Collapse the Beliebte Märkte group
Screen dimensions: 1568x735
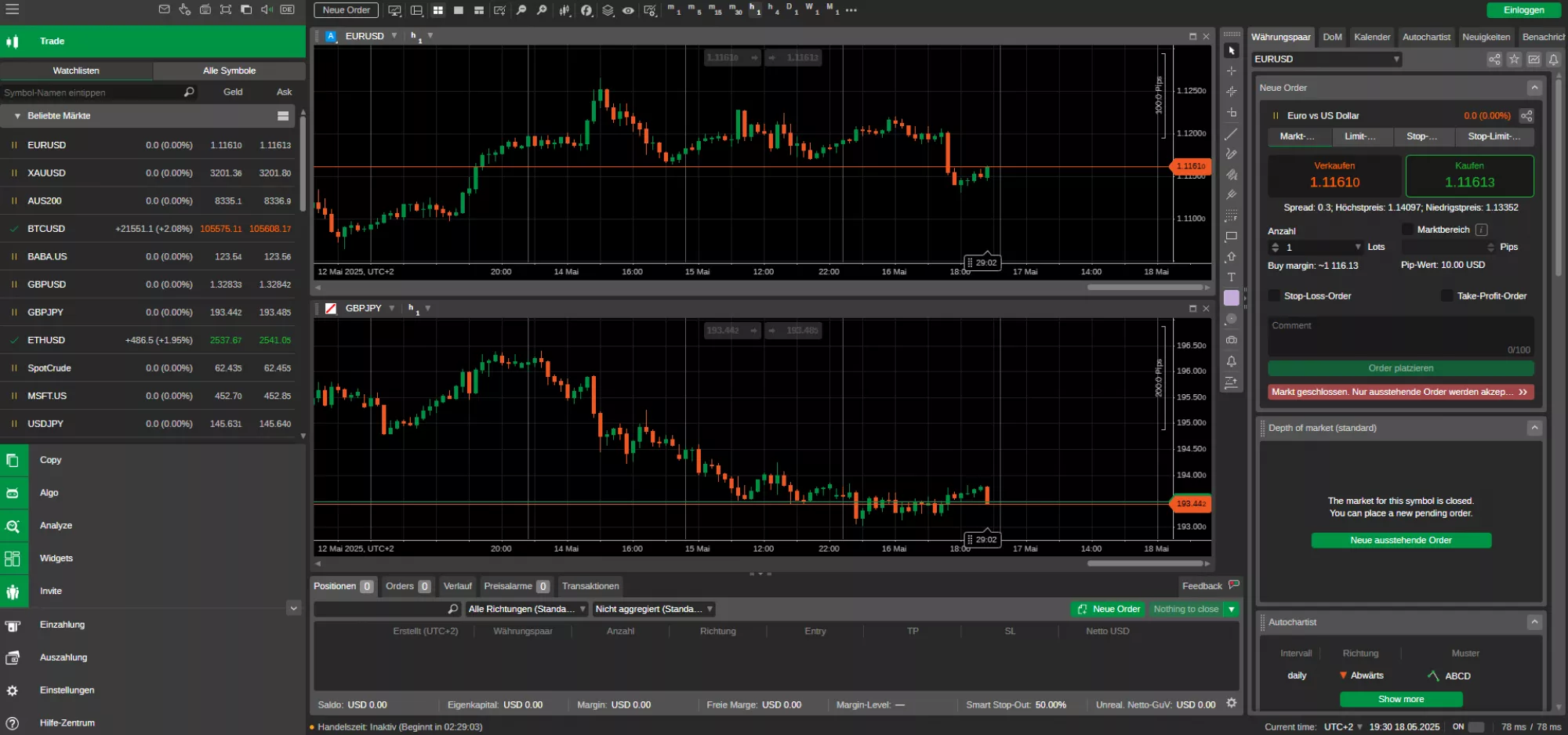tap(17, 116)
